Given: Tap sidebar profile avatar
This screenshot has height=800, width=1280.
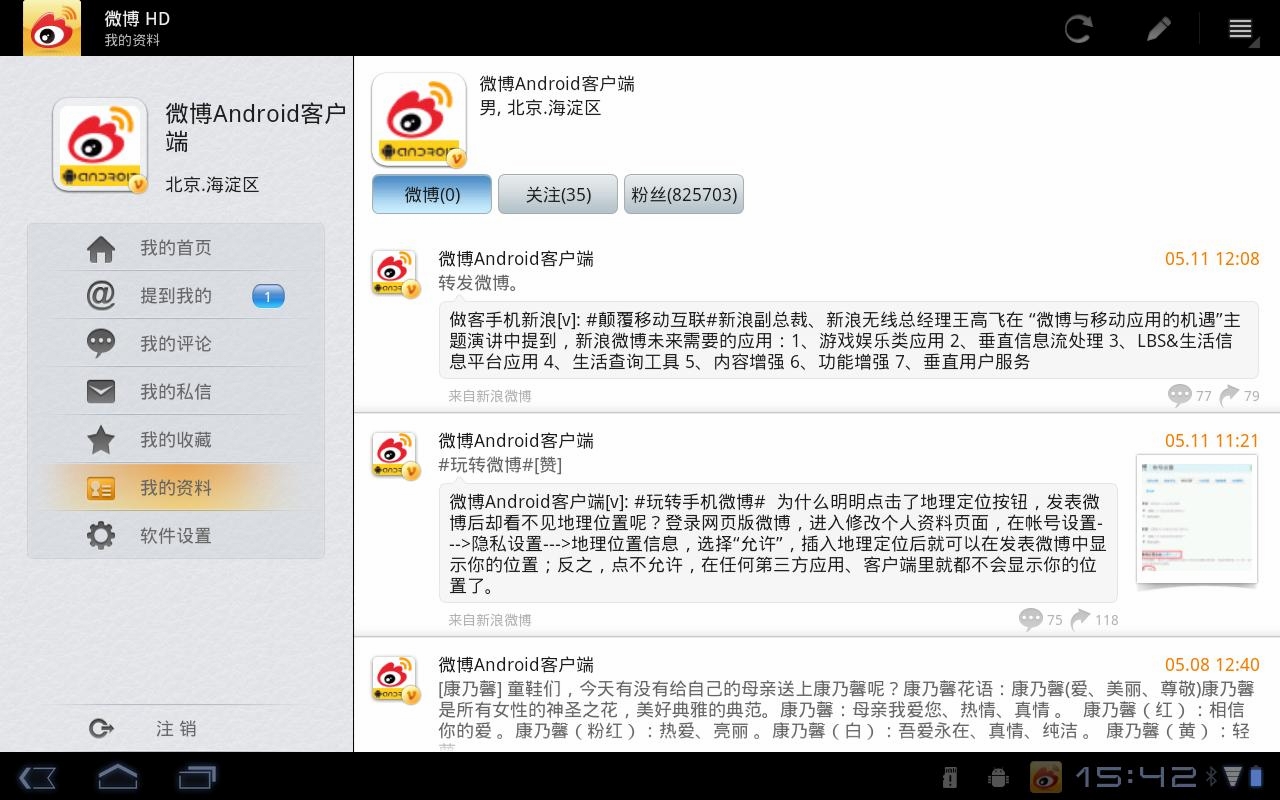Looking at the screenshot, I should click(100, 145).
